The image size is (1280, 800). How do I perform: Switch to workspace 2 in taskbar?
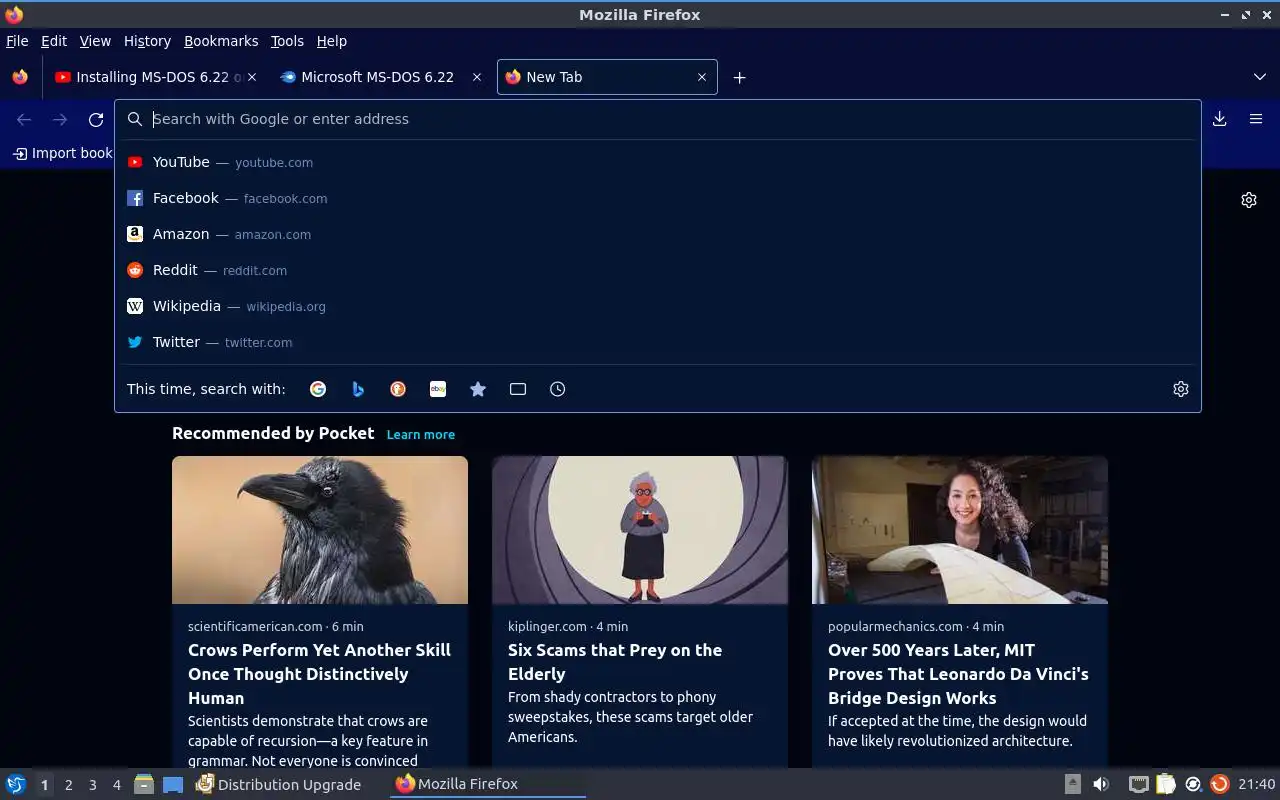click(x=68, y=785)
